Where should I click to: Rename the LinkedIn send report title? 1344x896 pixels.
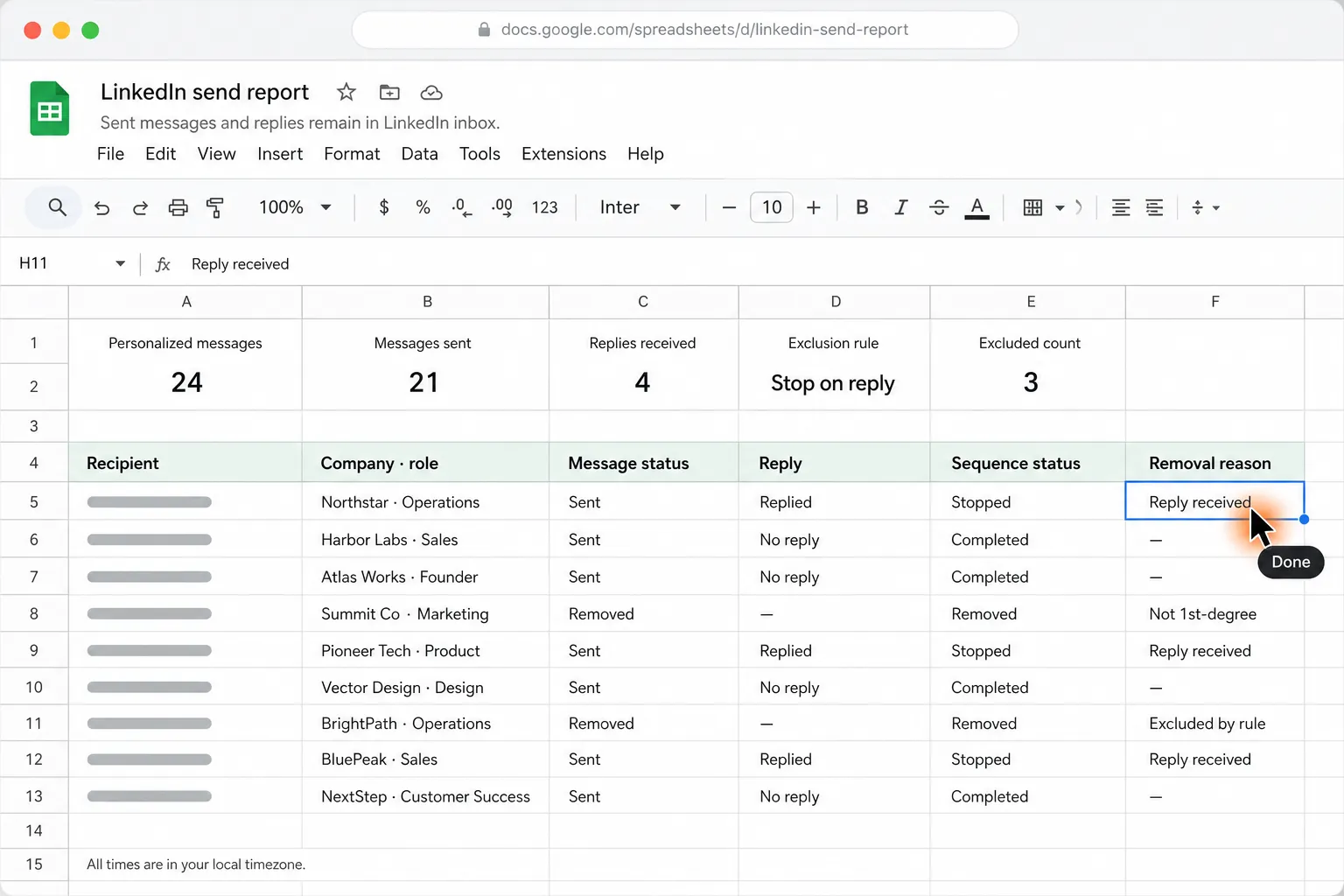click(205, 92)
